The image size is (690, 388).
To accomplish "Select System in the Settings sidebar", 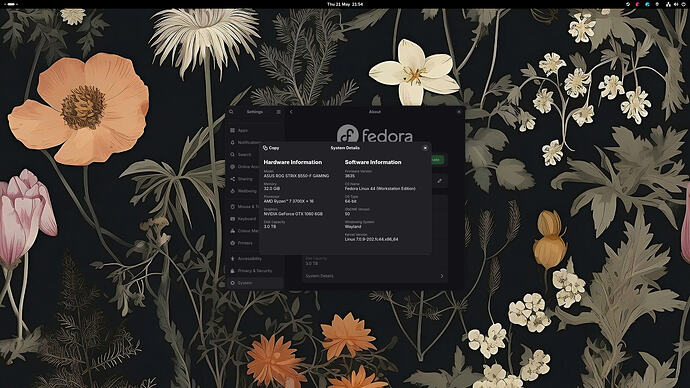I will [x=255, y=283].
